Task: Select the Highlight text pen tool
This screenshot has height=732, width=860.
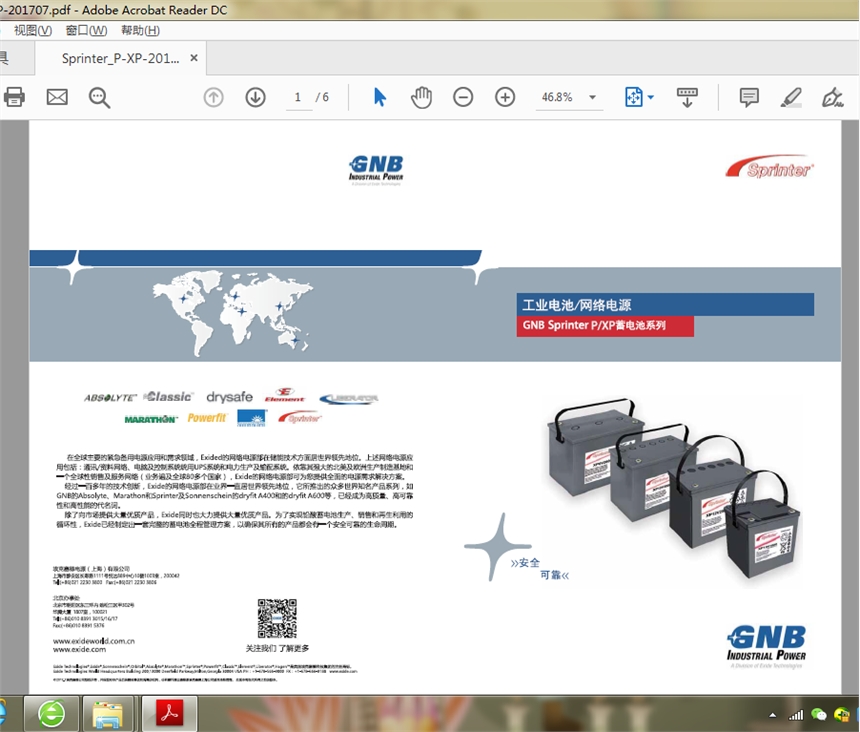Action: (x=791, y=97)
